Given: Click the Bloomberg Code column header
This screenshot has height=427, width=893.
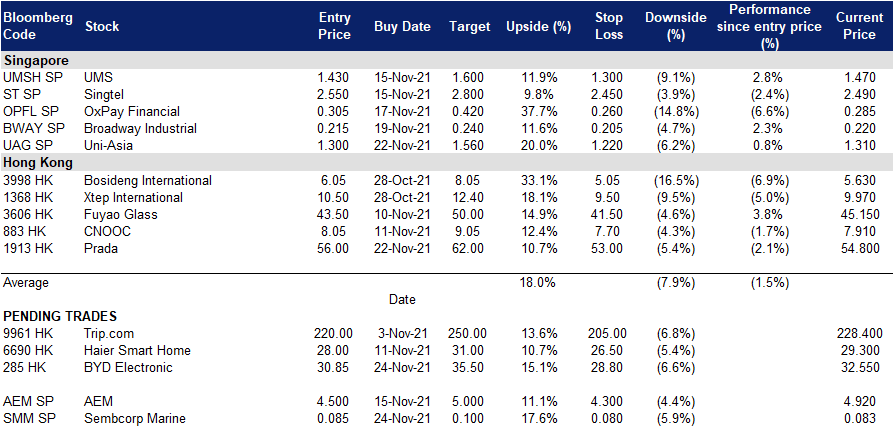Looking at the screenshot, I should 38,26.
